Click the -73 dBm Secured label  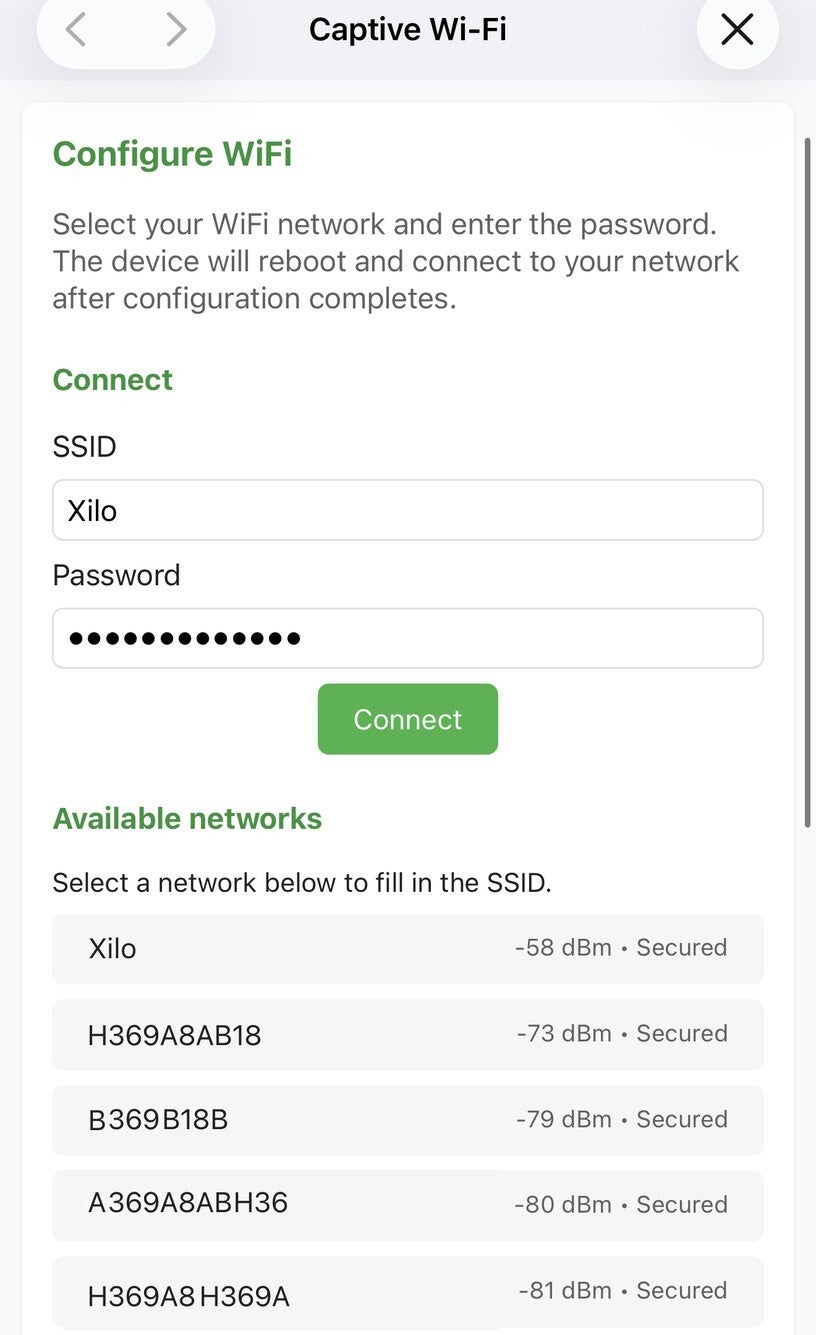click(x=622, y=1033)
